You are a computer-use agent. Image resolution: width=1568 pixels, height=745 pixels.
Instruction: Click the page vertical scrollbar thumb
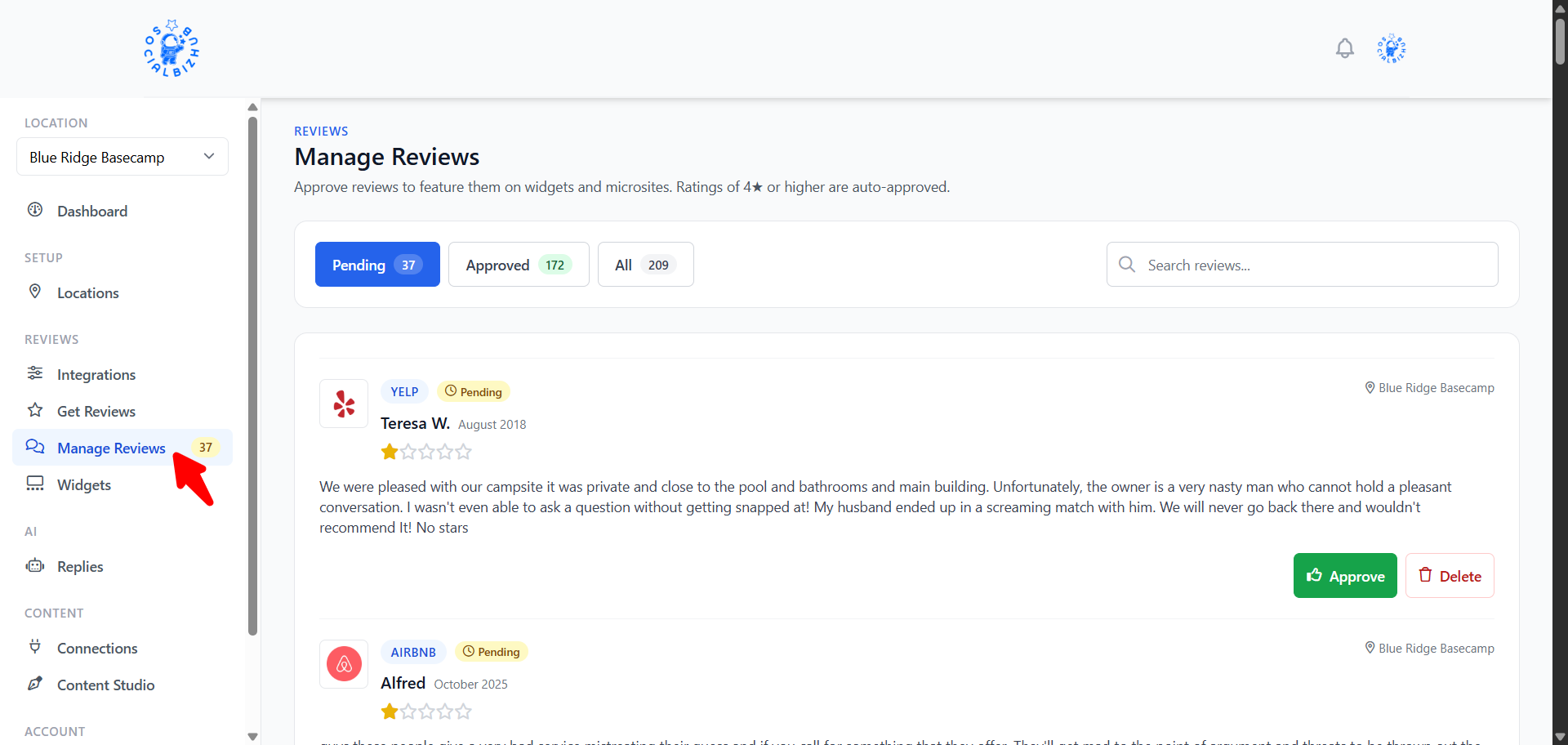click(1560, 41)
